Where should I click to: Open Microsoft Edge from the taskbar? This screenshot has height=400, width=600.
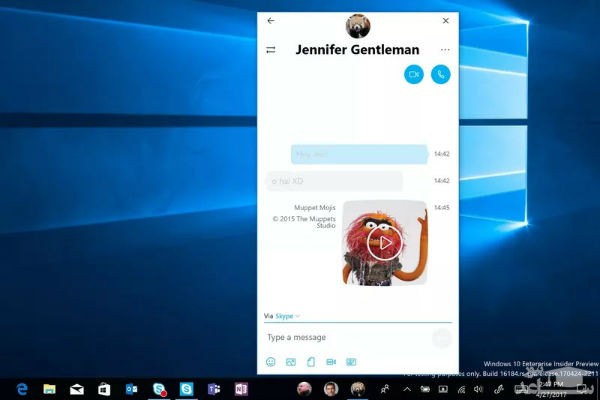click(x=22, y=389)
